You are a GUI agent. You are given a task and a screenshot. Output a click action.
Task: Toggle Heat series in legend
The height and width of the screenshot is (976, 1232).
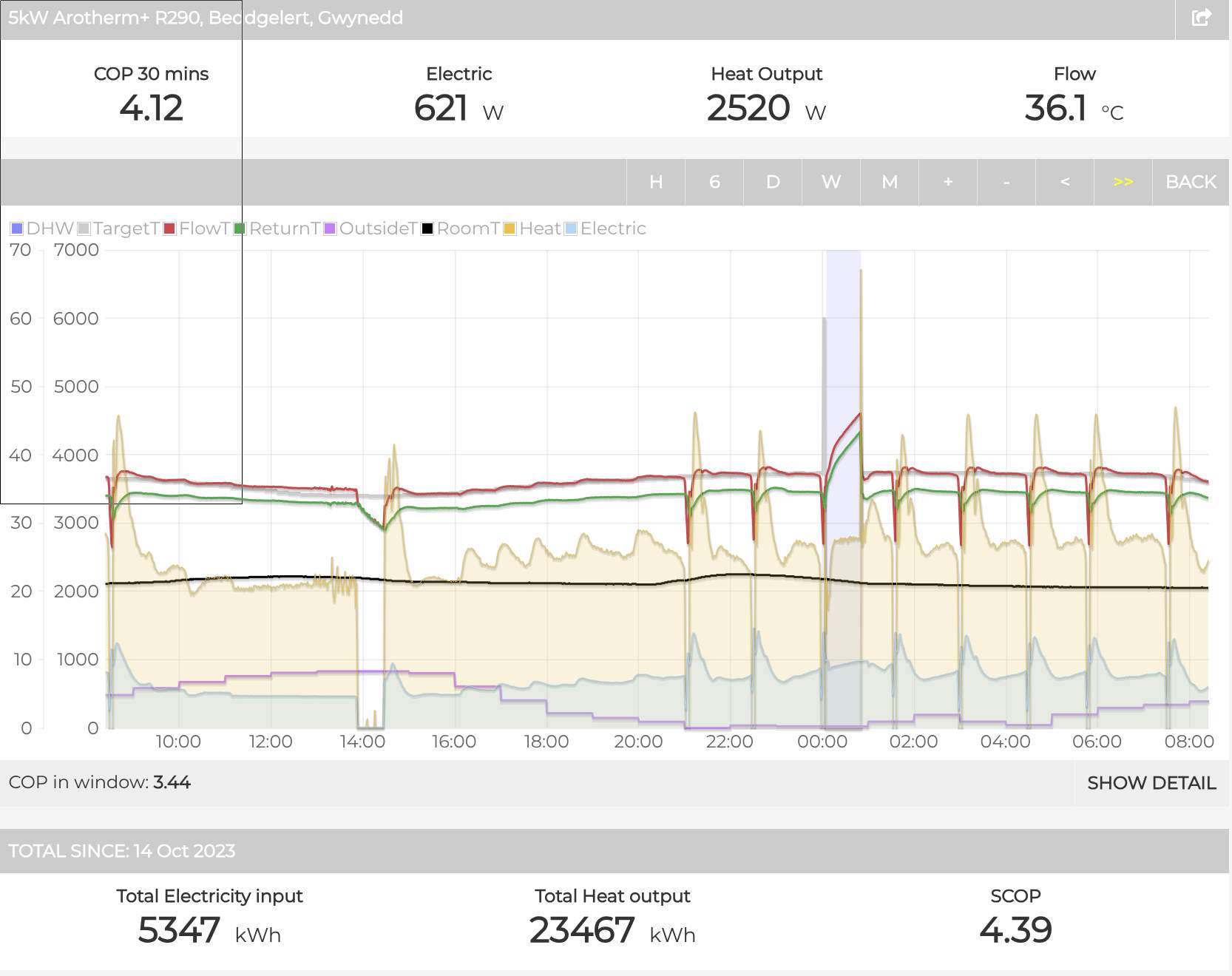[x=532, y=228]
